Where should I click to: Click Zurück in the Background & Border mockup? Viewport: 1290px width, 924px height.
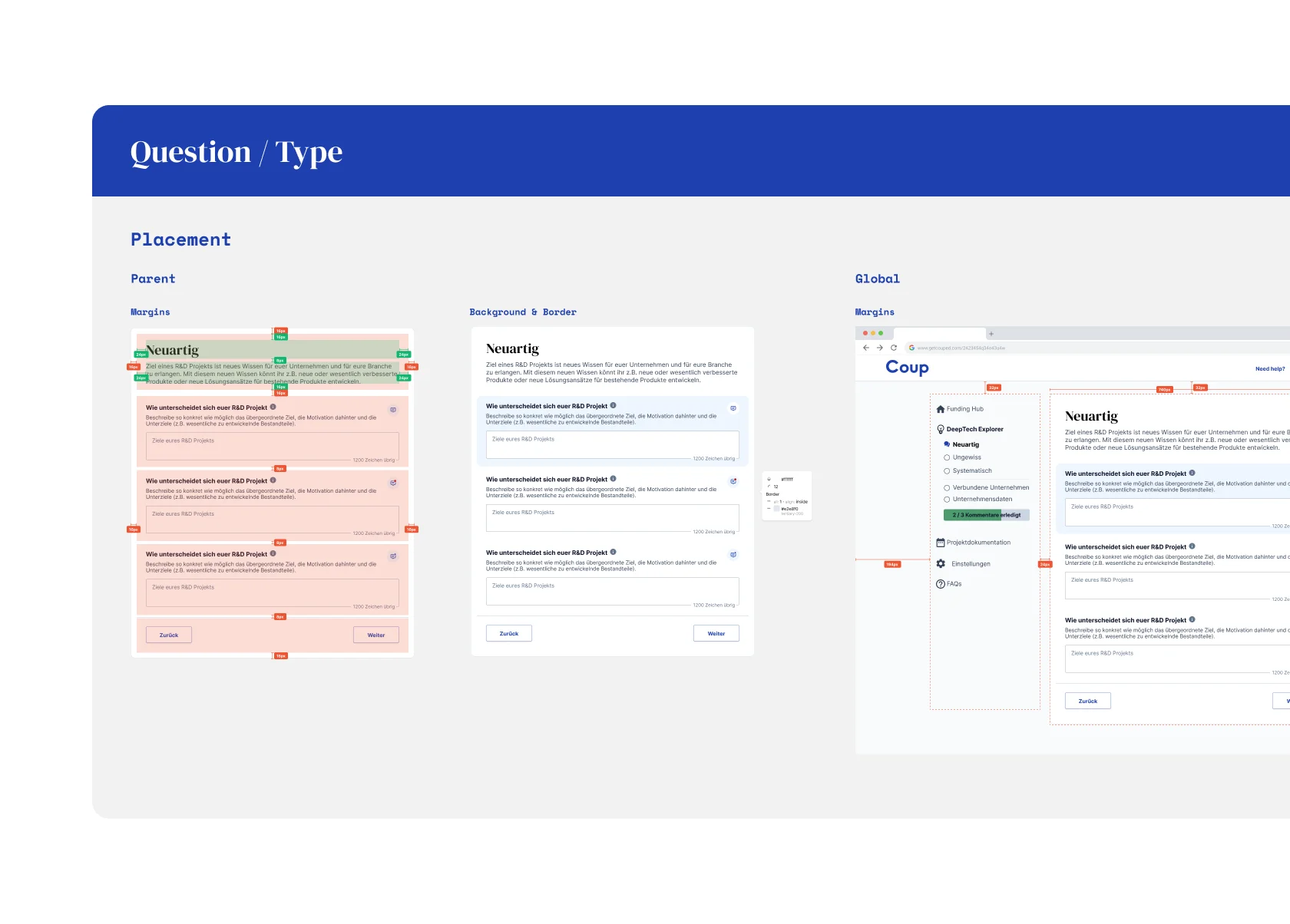pyautogui.click(x=509, y=633)
